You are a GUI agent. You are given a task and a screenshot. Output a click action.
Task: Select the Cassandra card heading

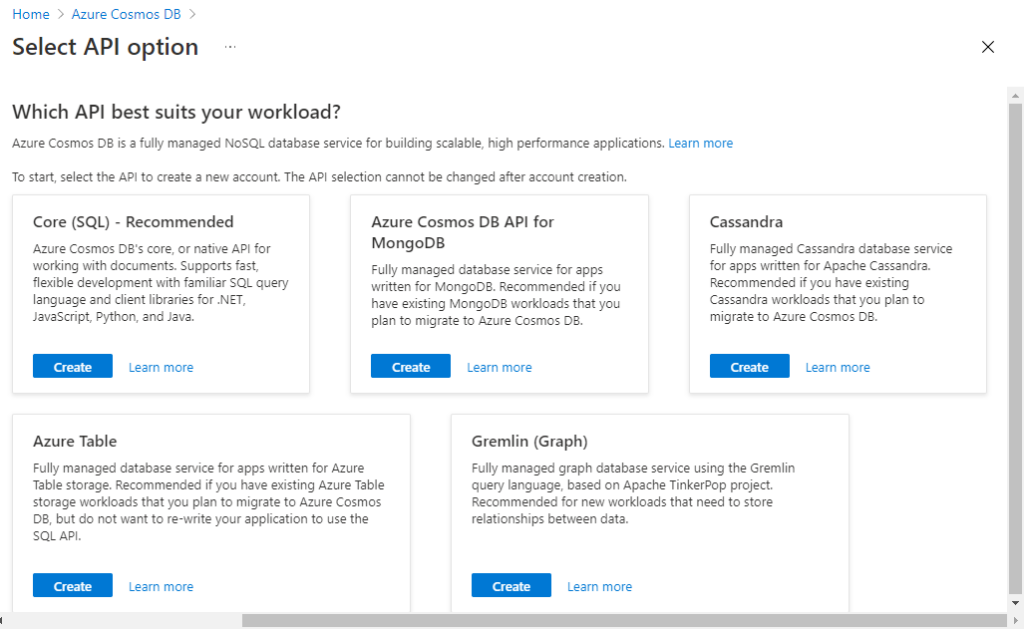746,222
